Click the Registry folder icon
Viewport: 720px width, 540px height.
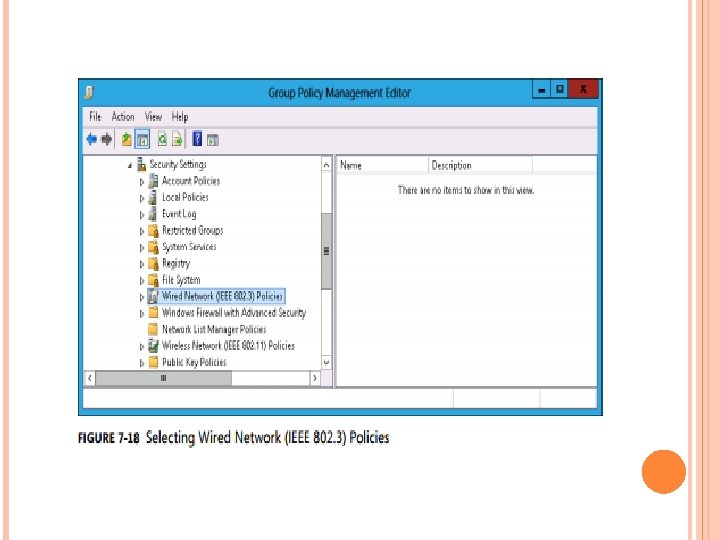(x=153, y=264)
